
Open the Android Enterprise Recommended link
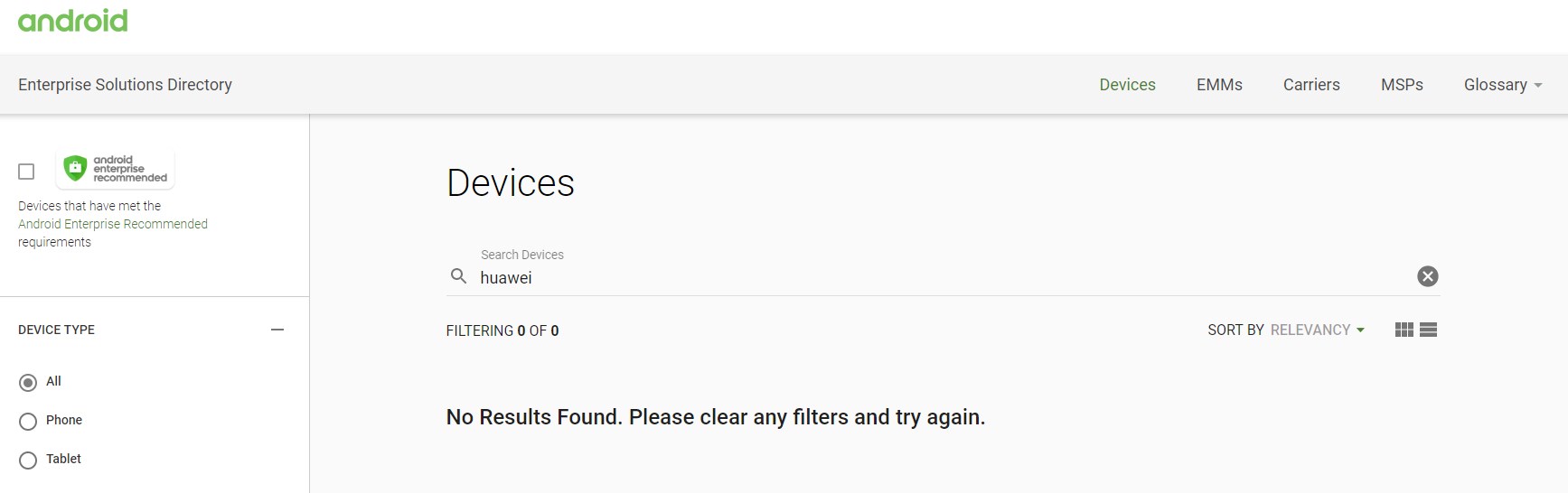point(113,224)
